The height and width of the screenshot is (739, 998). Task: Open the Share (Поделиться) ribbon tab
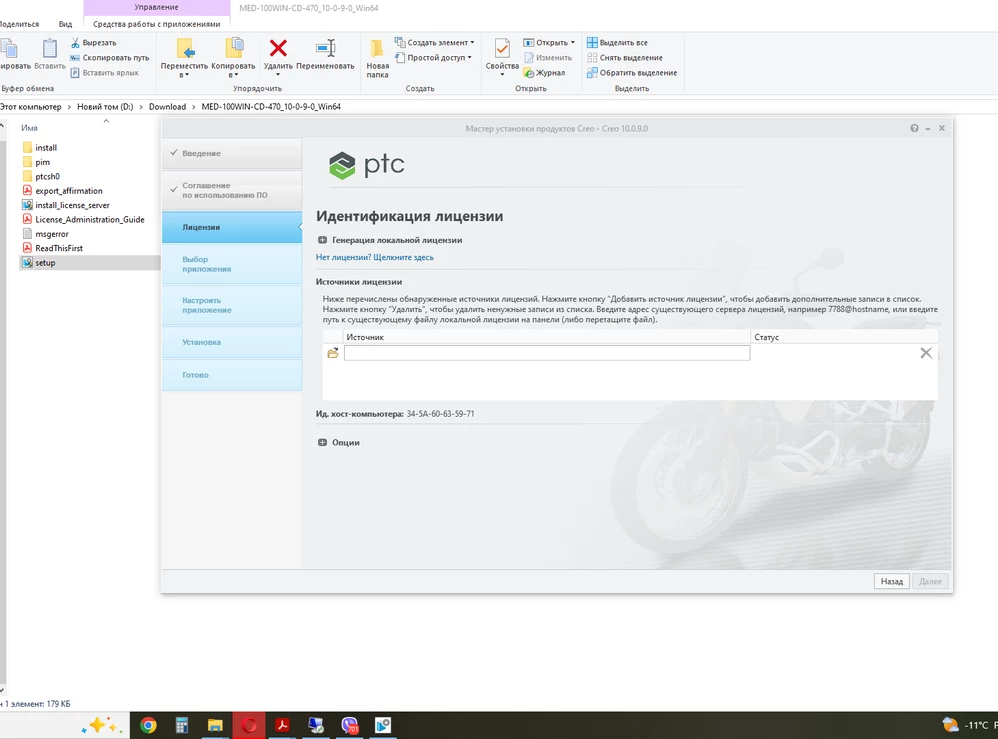point(18,24)
